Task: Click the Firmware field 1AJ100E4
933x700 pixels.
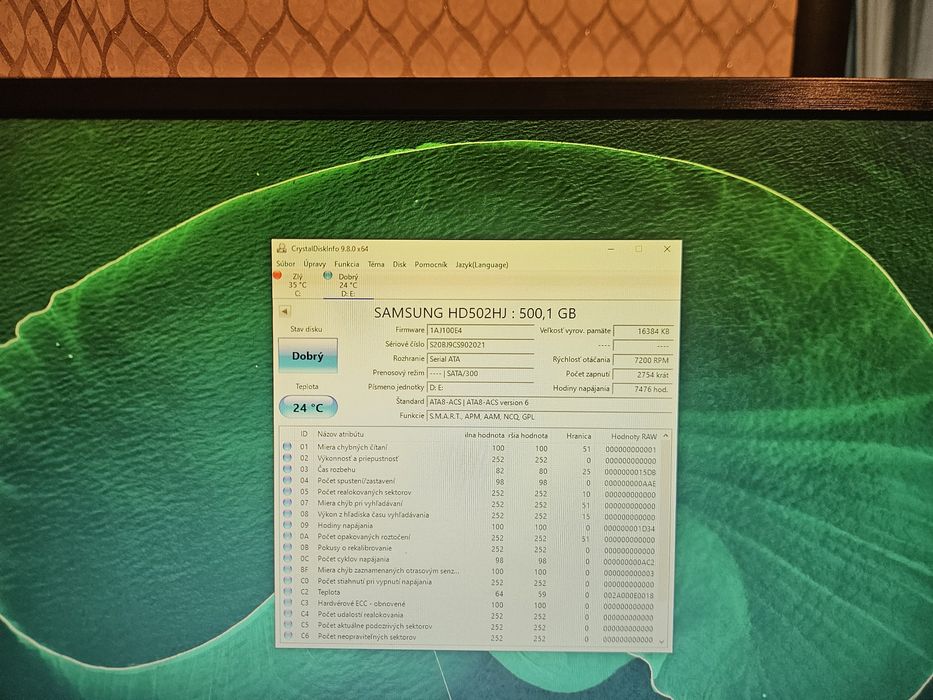Action: coord(480,330)
